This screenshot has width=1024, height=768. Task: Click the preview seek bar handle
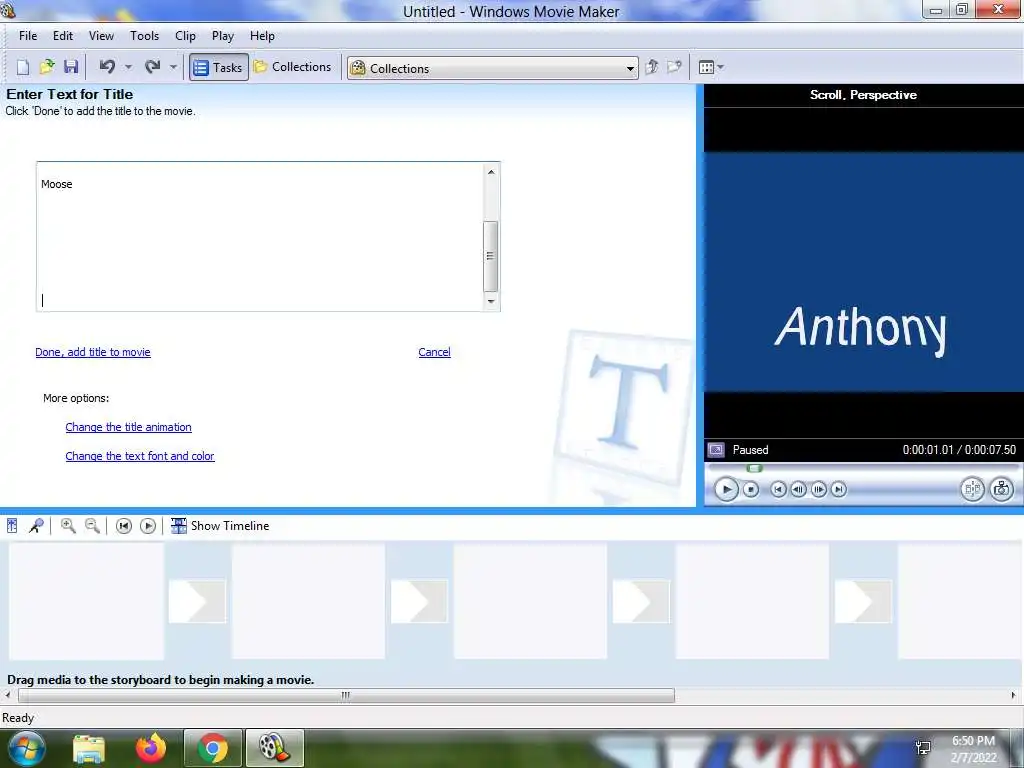754,468
